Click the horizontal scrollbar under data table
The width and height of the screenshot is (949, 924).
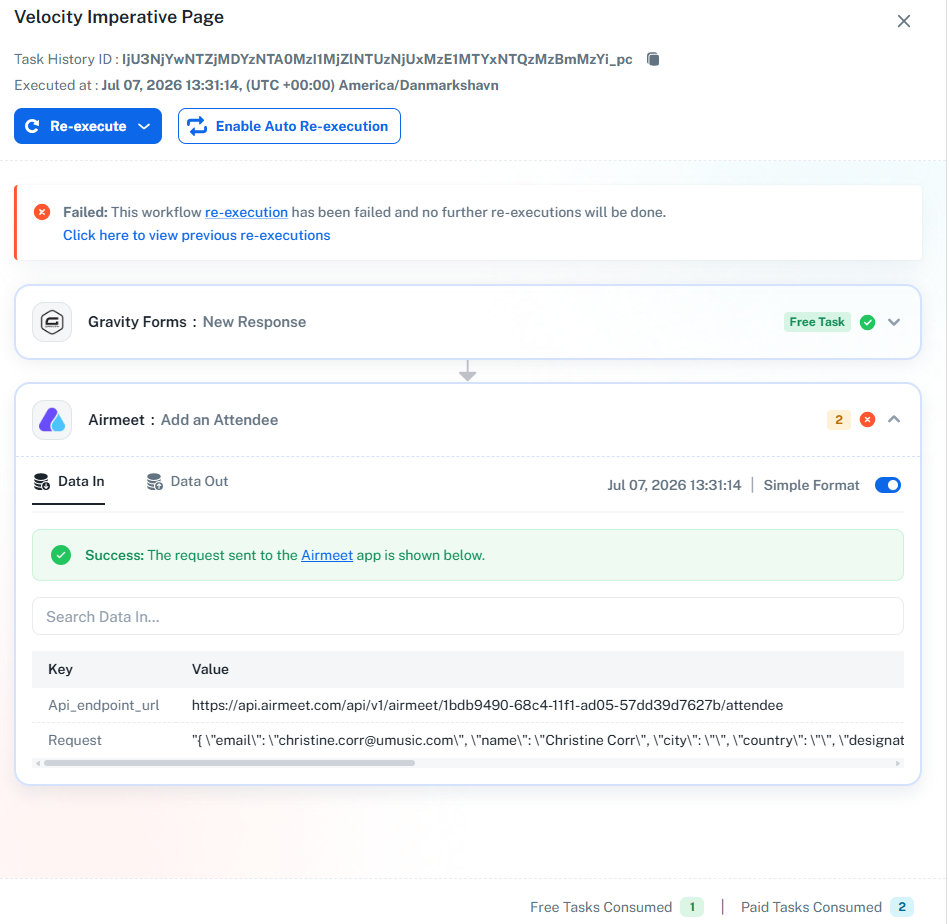point(229,763)
